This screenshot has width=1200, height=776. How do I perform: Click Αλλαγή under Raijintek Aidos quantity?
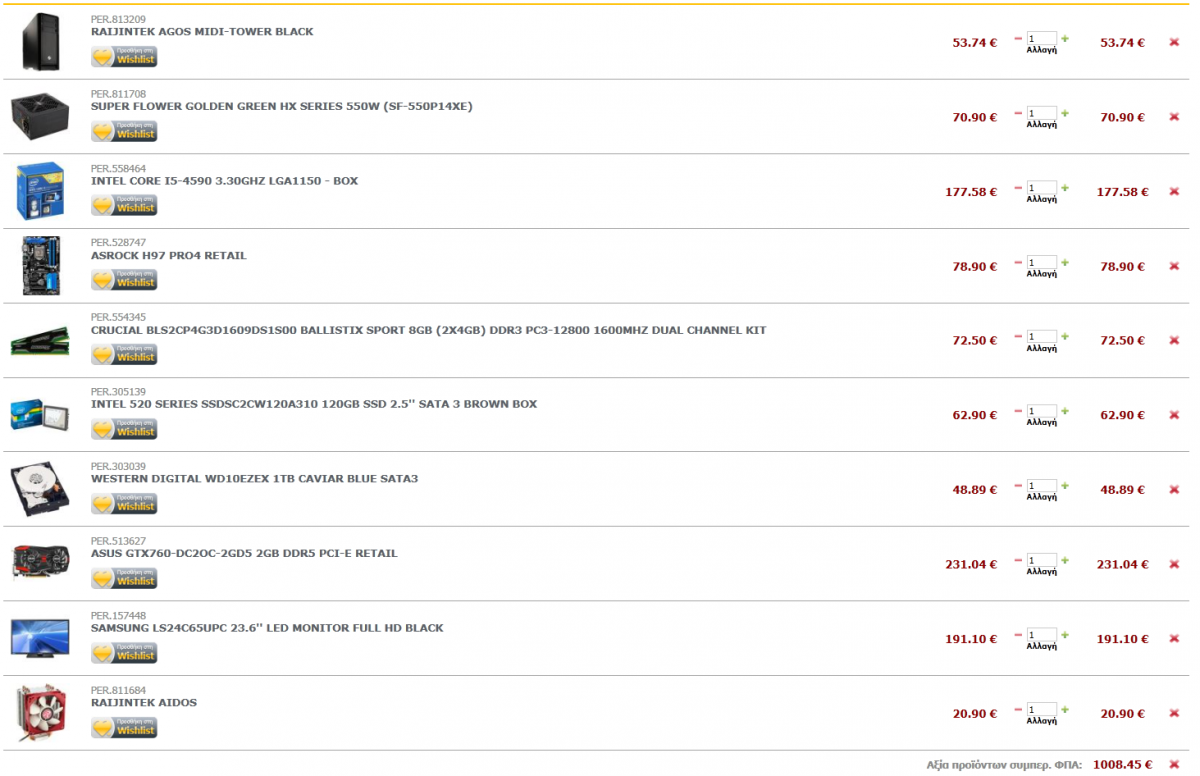1042,721
